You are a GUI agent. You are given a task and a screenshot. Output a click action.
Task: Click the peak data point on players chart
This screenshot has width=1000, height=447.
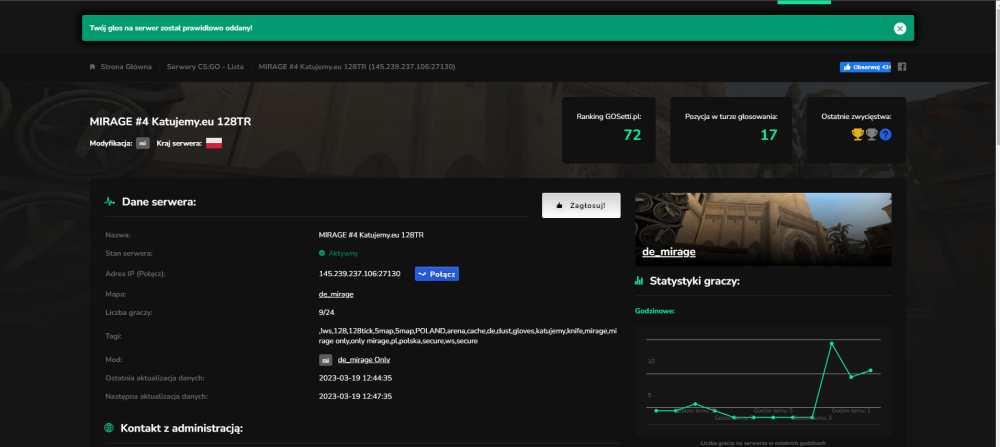coord(832,343)
